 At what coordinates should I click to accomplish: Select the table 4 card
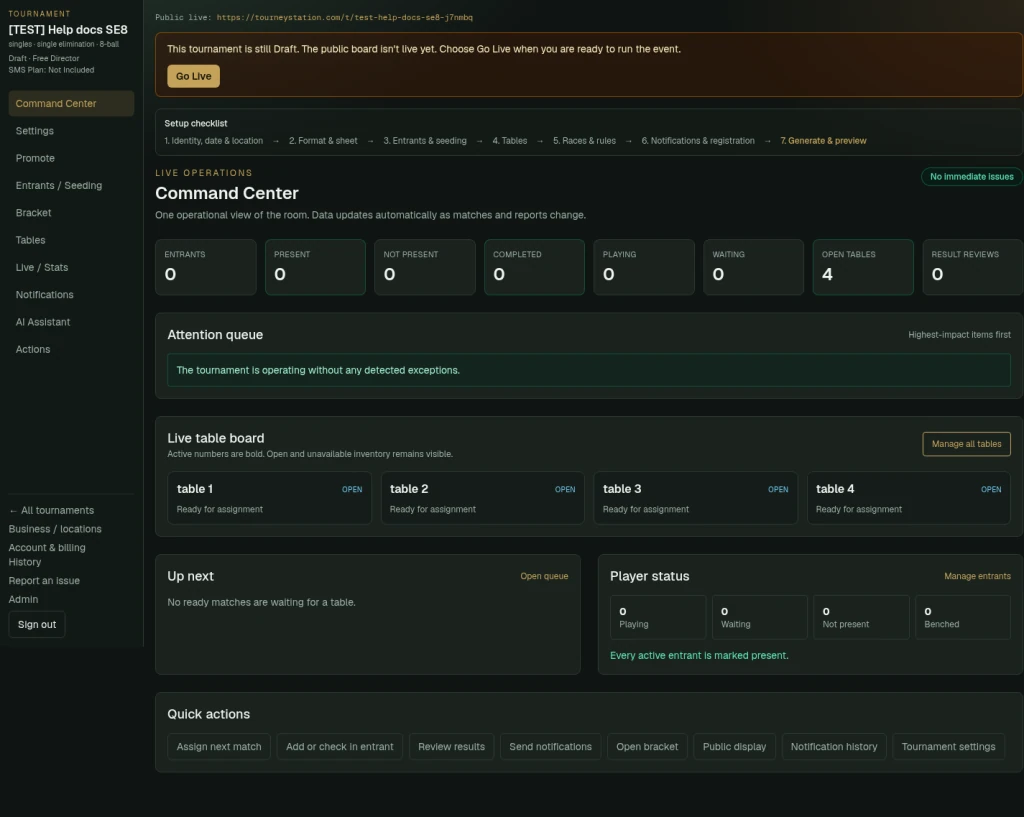point(909,498)
